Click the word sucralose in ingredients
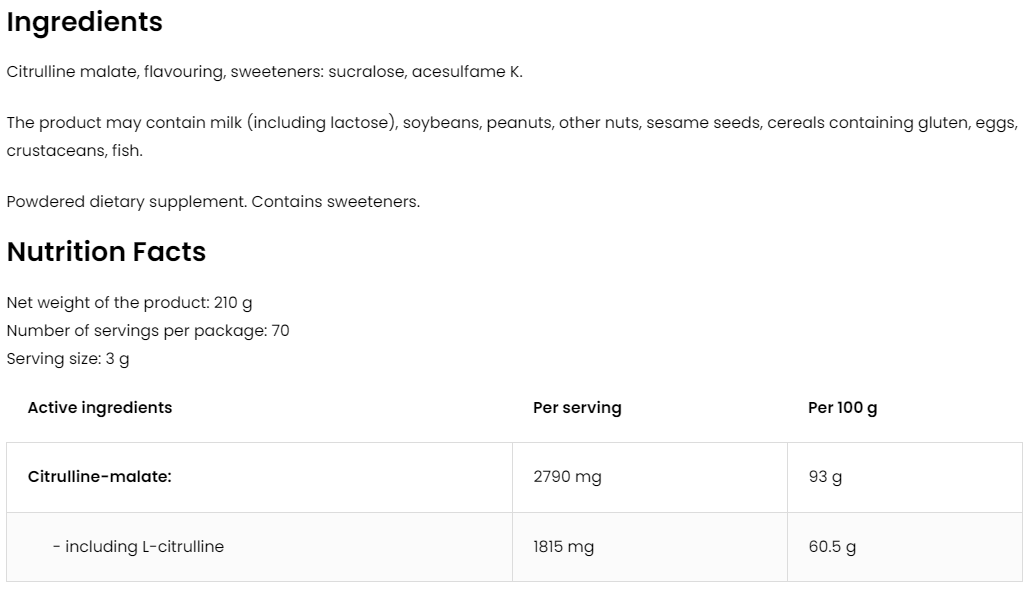The width and height of the screenshot is (1029, 591). (366, 72)
